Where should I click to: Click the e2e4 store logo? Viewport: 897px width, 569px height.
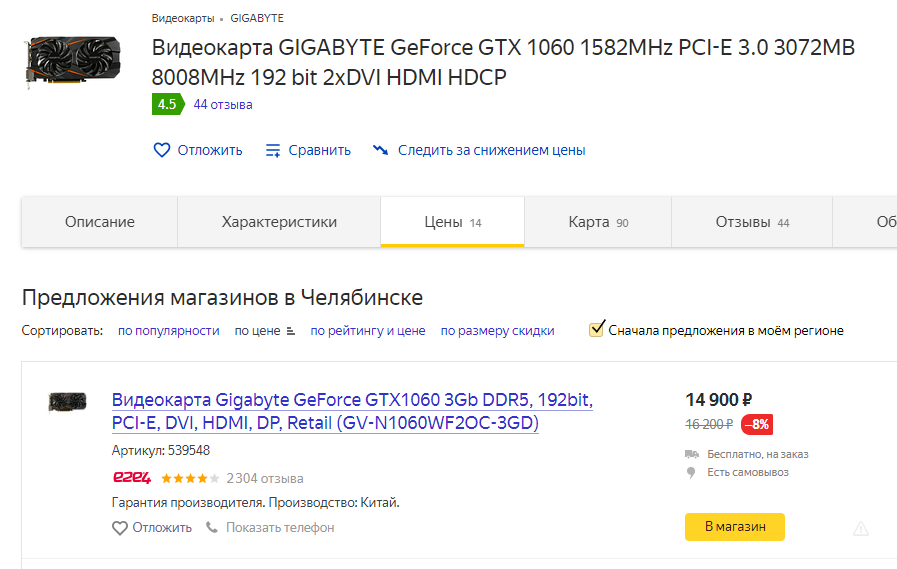coord(132,478)
